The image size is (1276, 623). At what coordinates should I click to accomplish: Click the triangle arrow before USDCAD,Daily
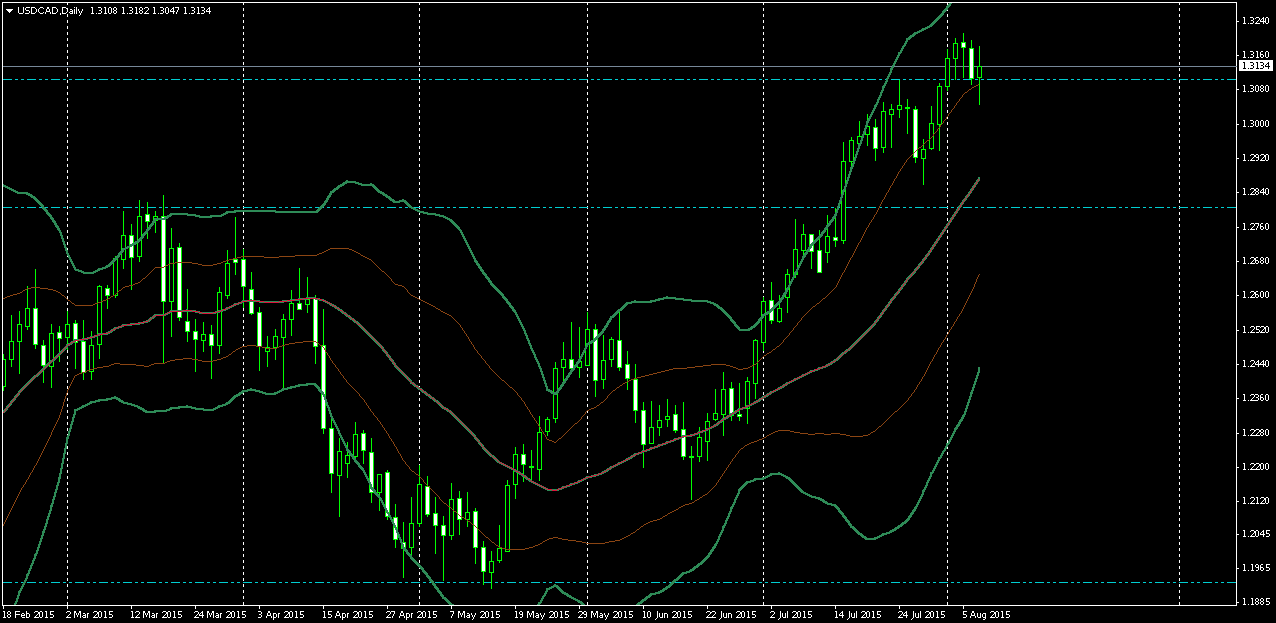9,10
